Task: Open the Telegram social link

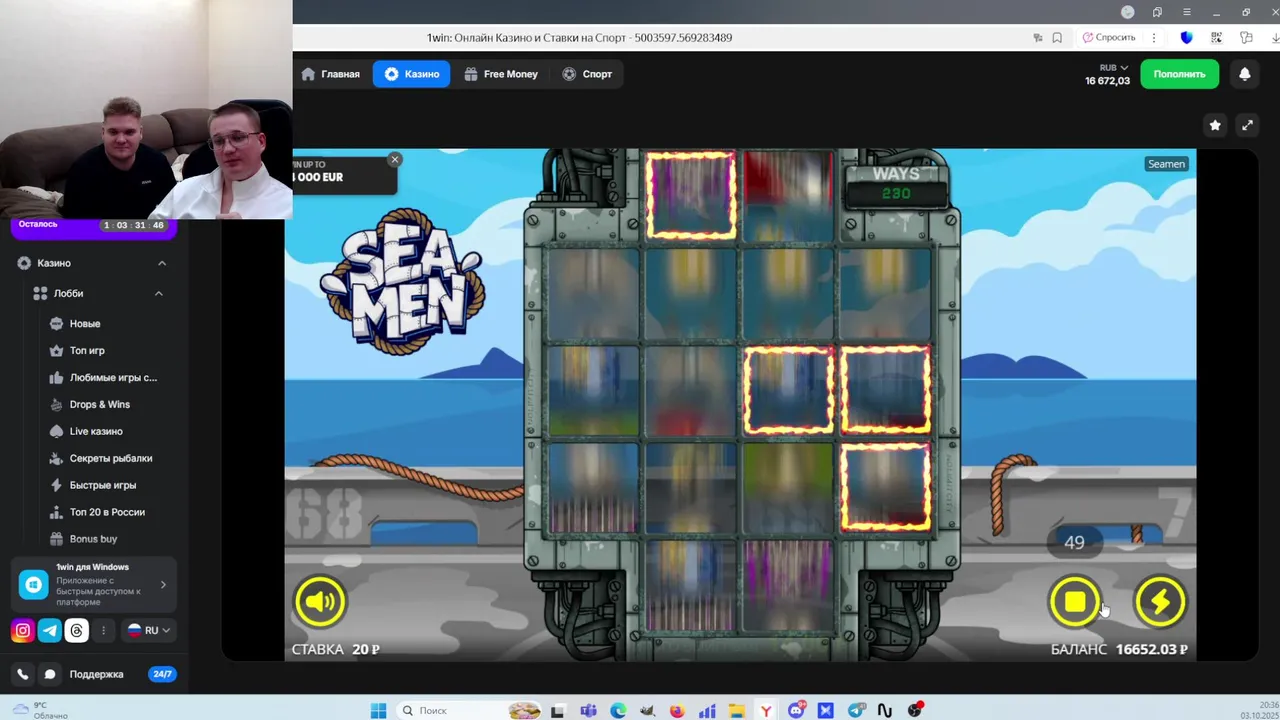Action: [49, 630]
